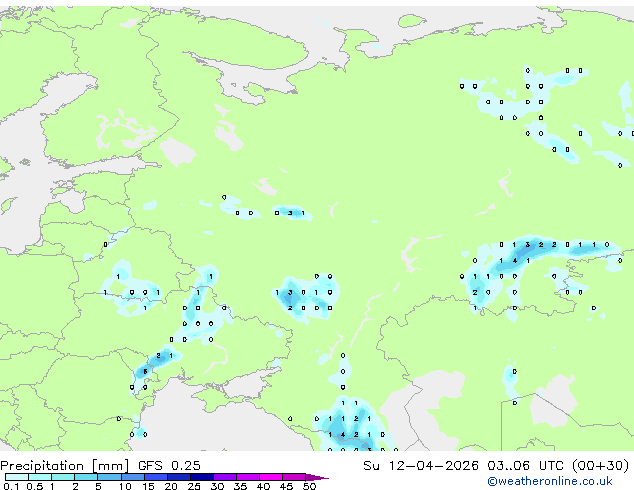Click the legend scale label 50
The image size is (634, 490).
(309, 486)
